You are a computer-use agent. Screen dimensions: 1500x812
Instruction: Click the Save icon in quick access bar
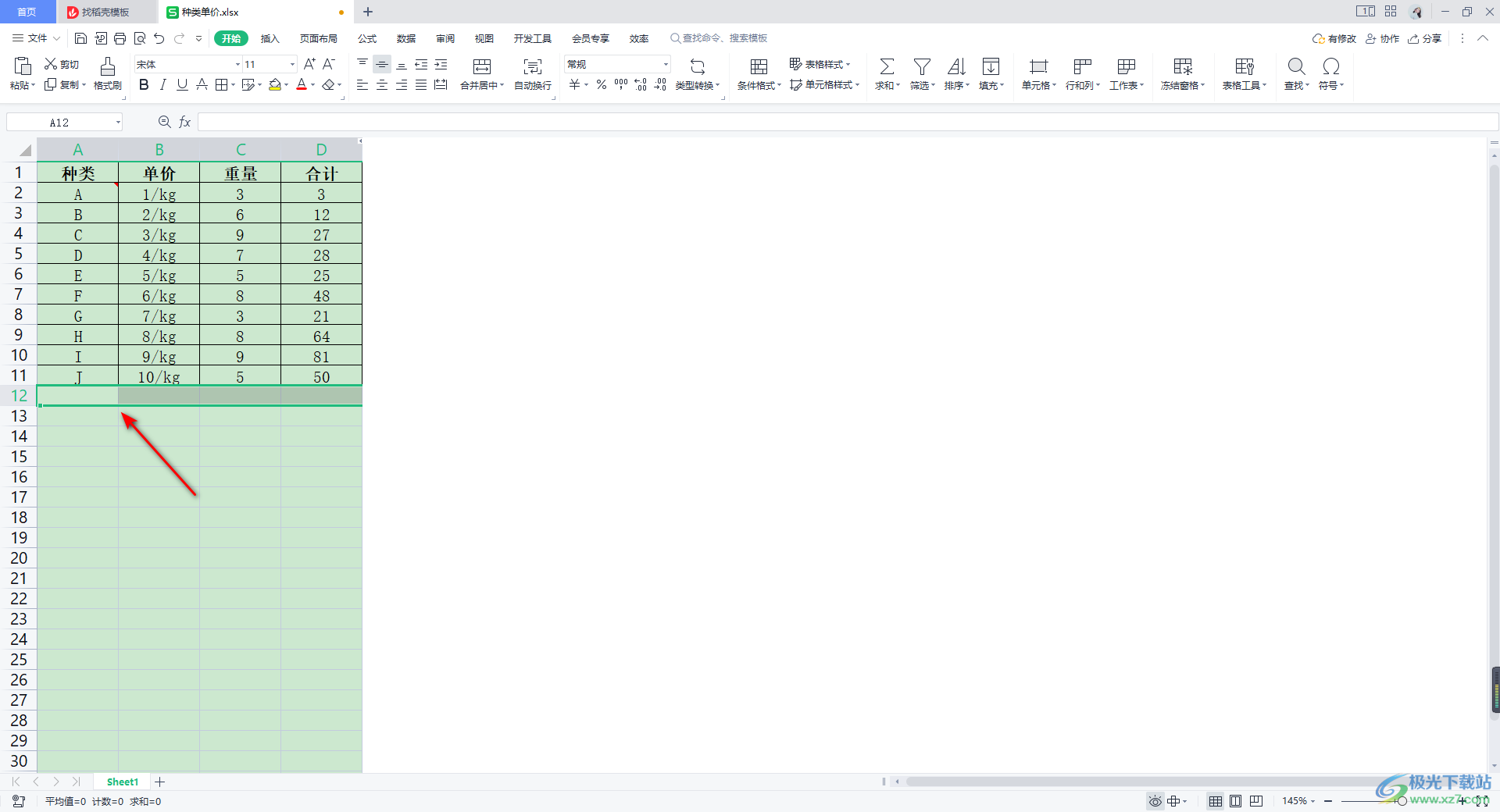80,38
